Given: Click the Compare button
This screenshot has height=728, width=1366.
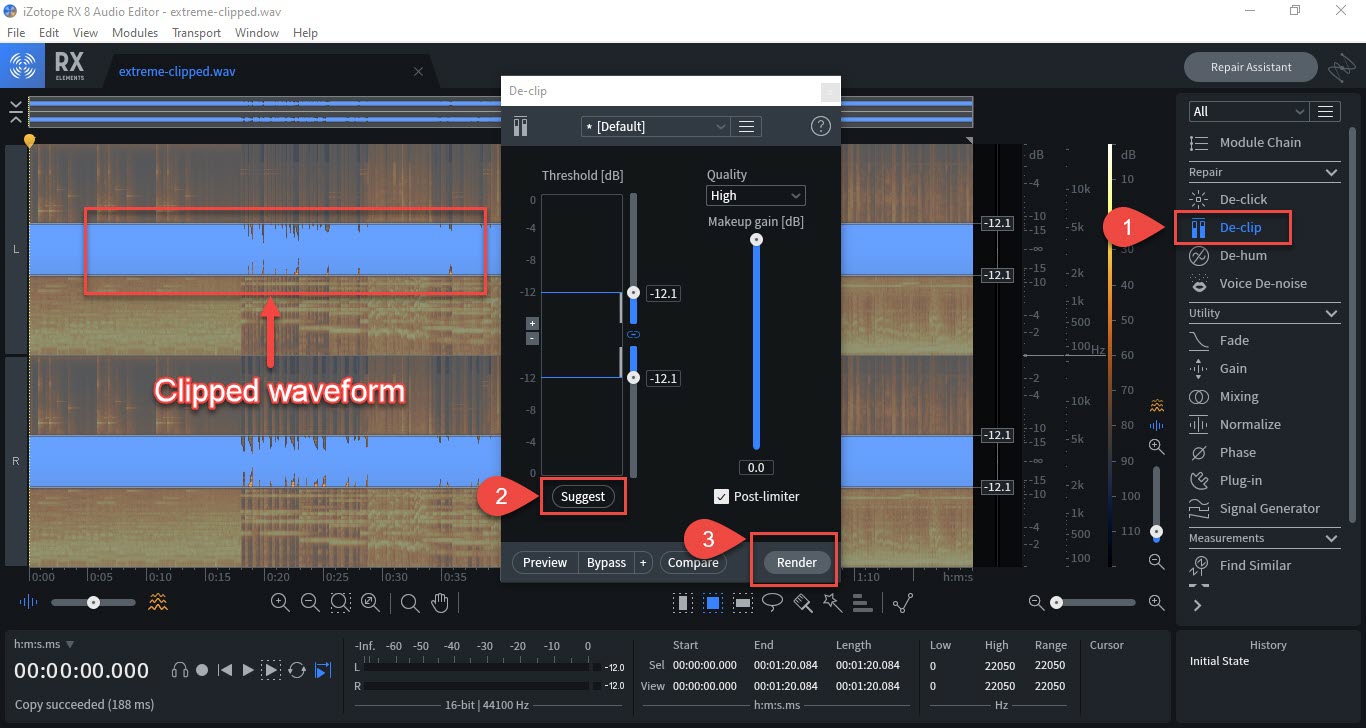Looking at the screenshot, I should click(693, 562).
